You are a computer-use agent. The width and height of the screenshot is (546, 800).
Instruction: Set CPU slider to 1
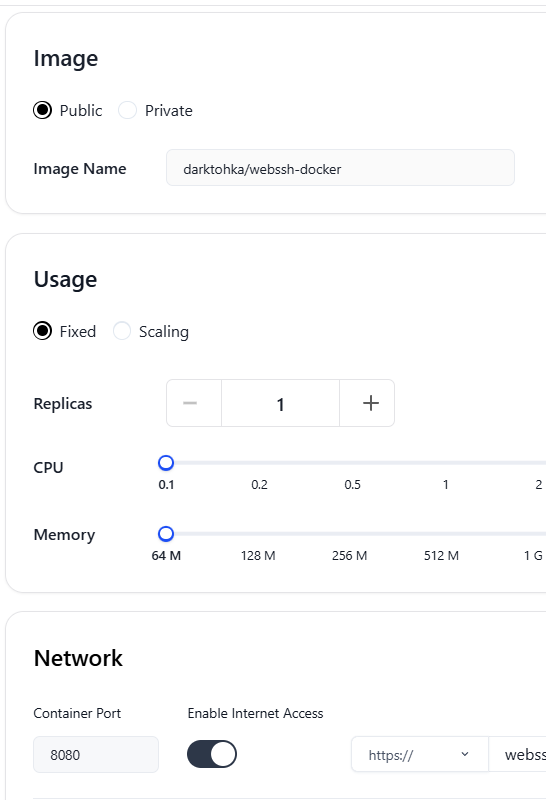445,463
